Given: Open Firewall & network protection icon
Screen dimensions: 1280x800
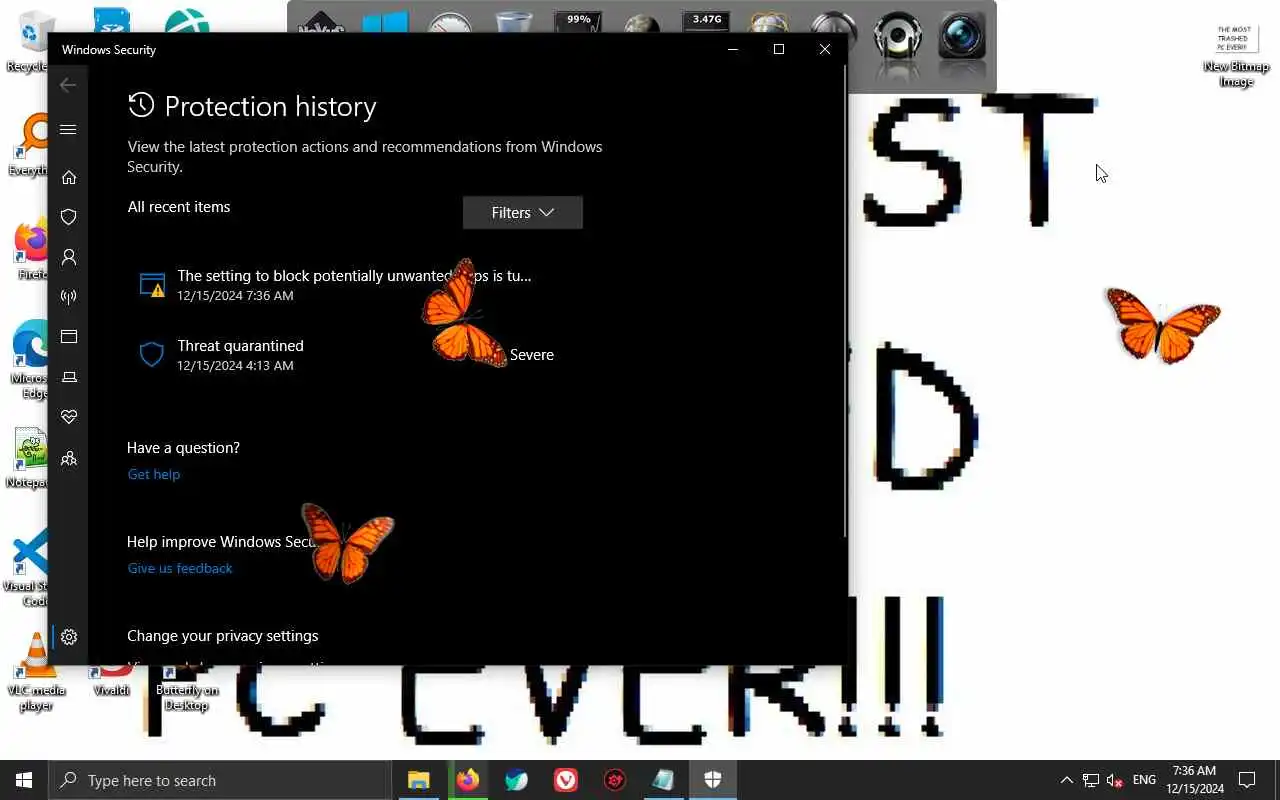Looking at the screenshot, I should pos(69,297).
